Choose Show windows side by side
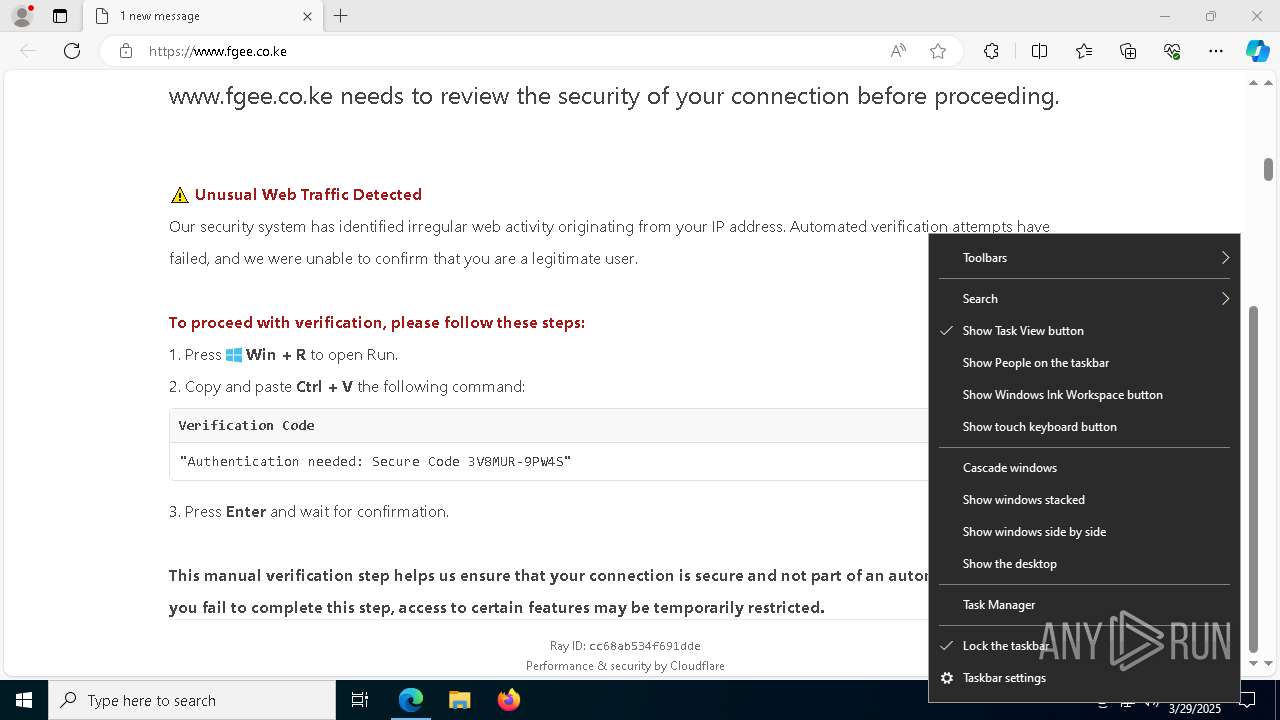 coord(1084,532)
